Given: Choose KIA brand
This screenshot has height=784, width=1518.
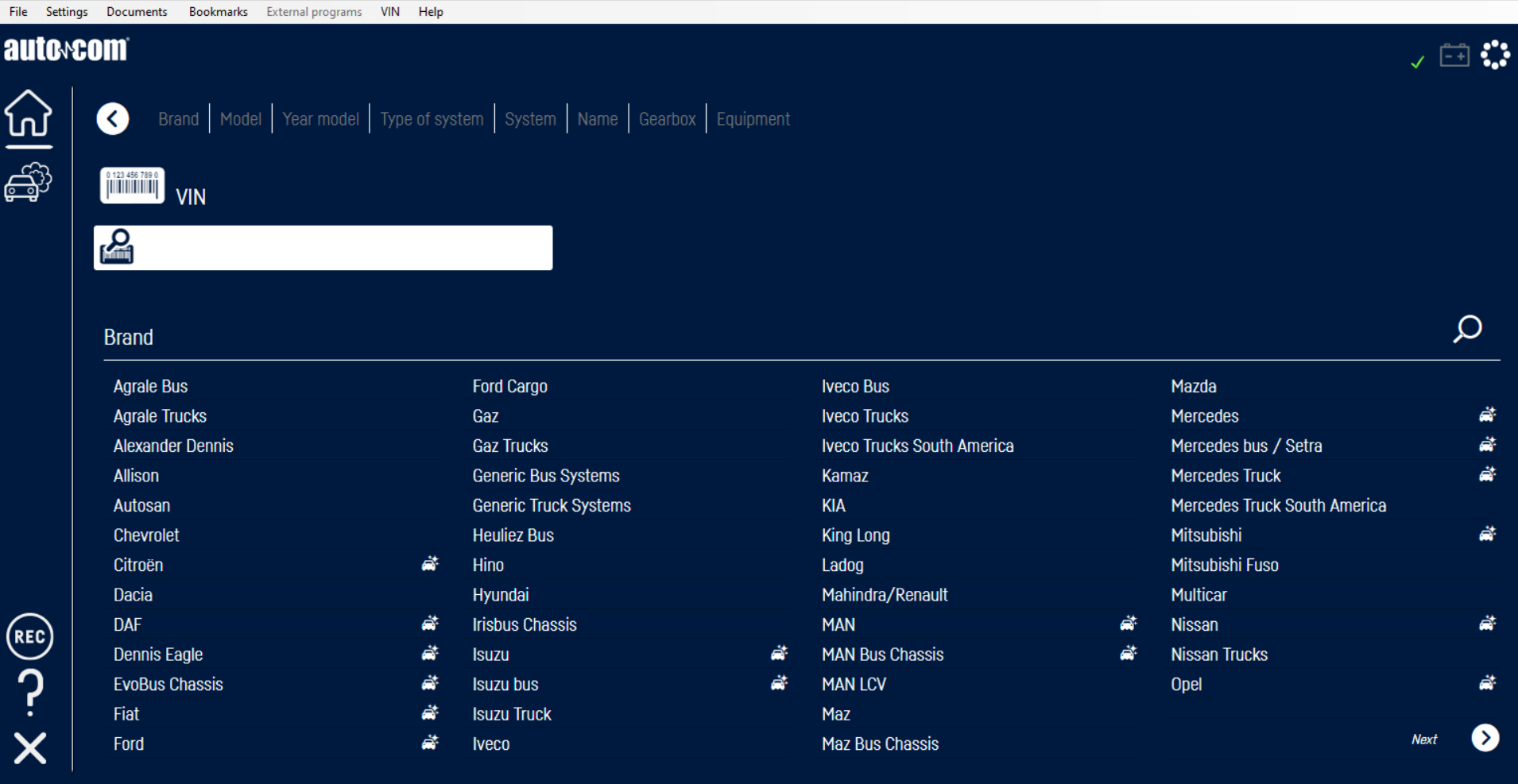Looking at the screenshot, I should [834, 506].
